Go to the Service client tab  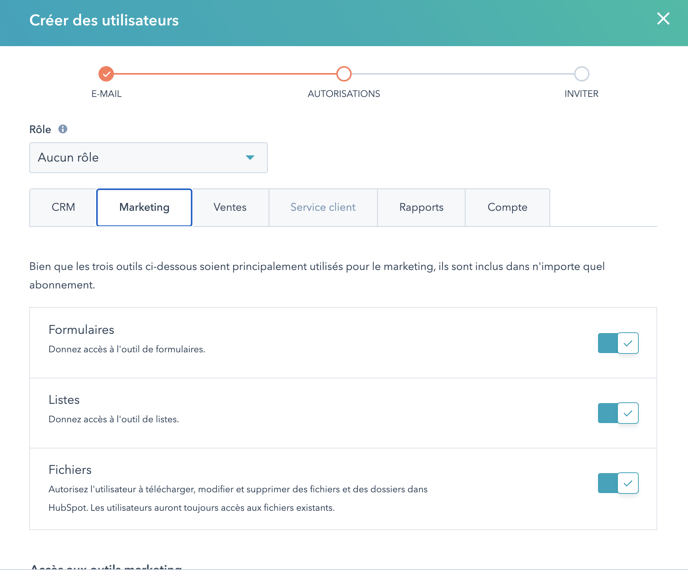point(323,207)
